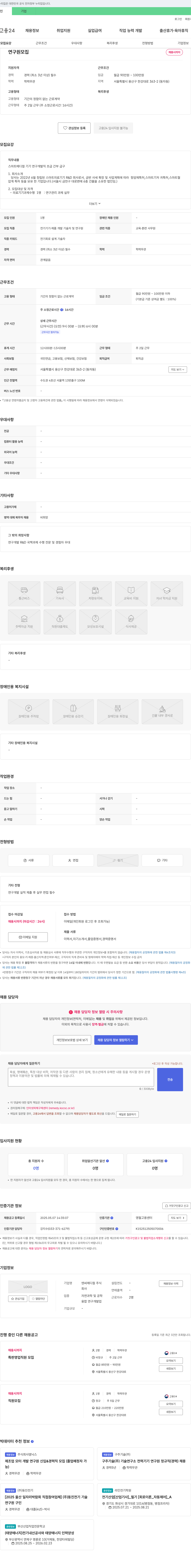Viewport: 191px width, 1568px height.
Task: Click the company LOGO placeholder image
Action: pos(28,1287)
